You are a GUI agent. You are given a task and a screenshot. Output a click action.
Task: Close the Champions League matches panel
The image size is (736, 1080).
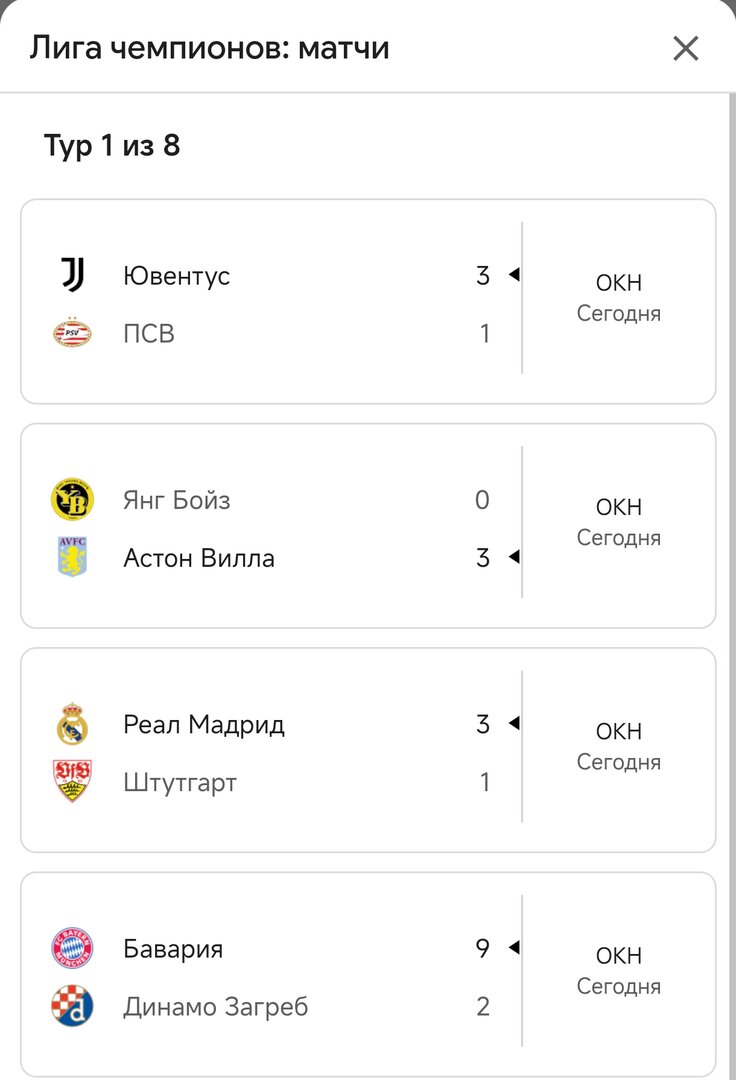[x=685, y=48]
